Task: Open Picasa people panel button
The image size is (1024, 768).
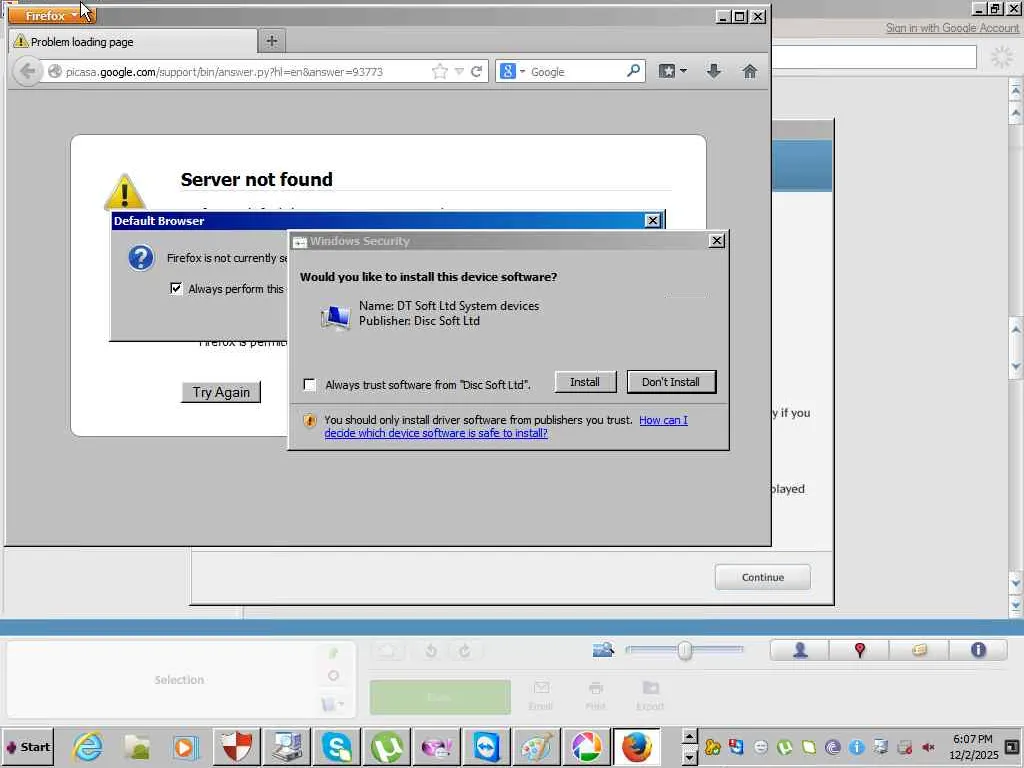Action: tap(800, 650)
